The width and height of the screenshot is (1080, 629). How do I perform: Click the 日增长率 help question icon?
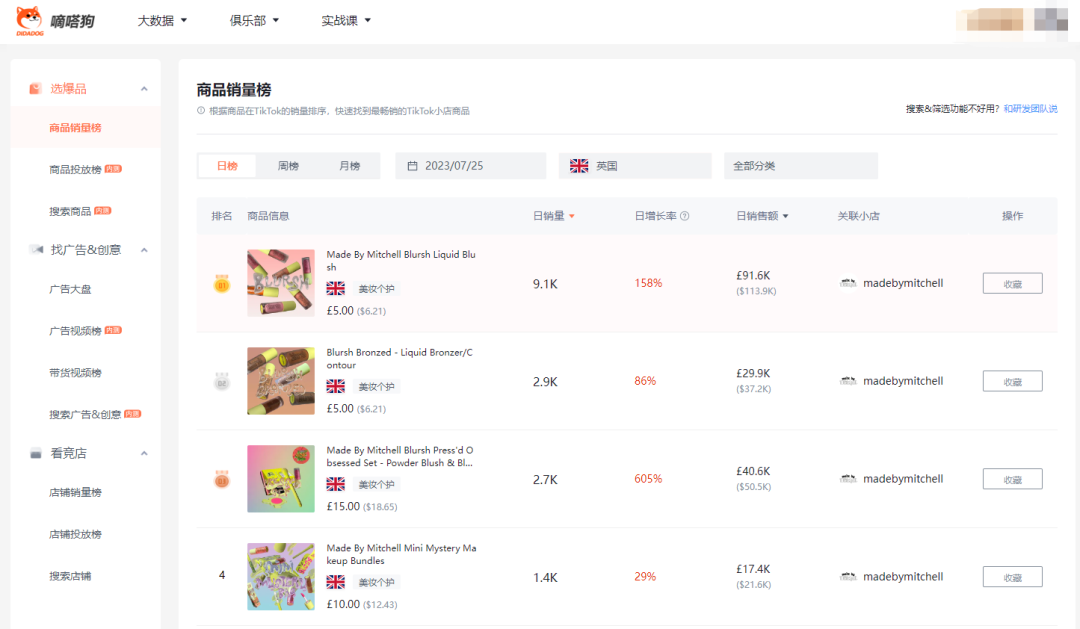tap(685, 216)
